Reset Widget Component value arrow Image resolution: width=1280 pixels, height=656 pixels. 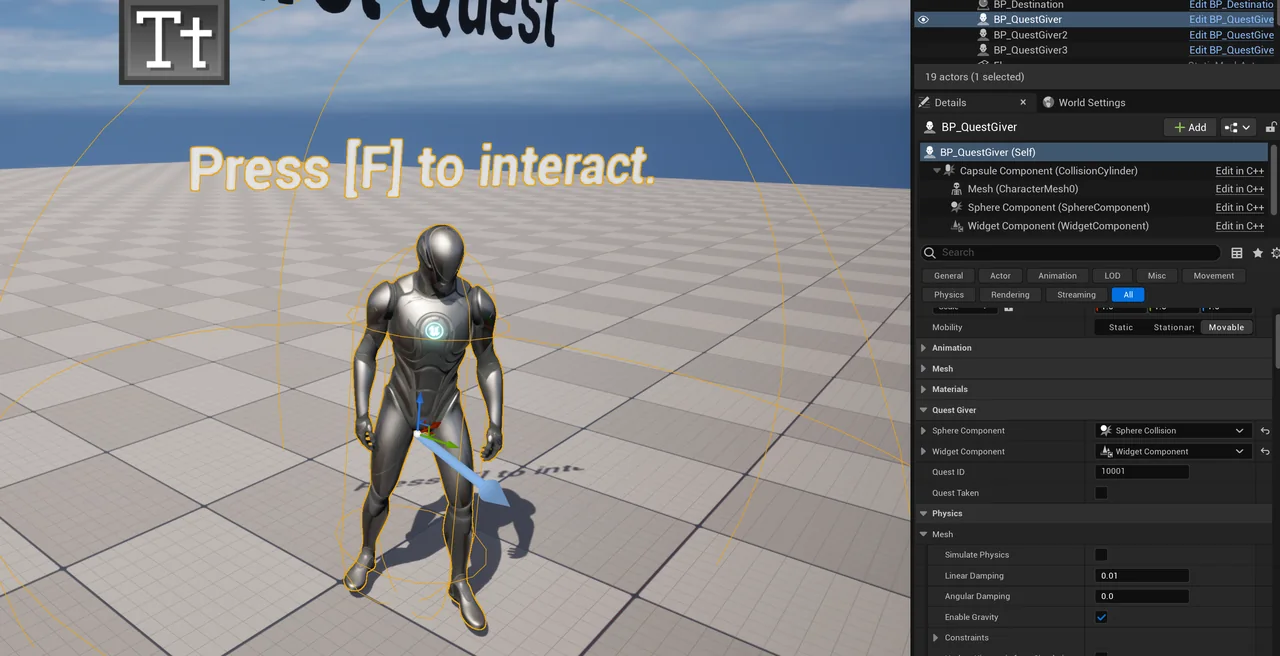(x=1265, y=452)
